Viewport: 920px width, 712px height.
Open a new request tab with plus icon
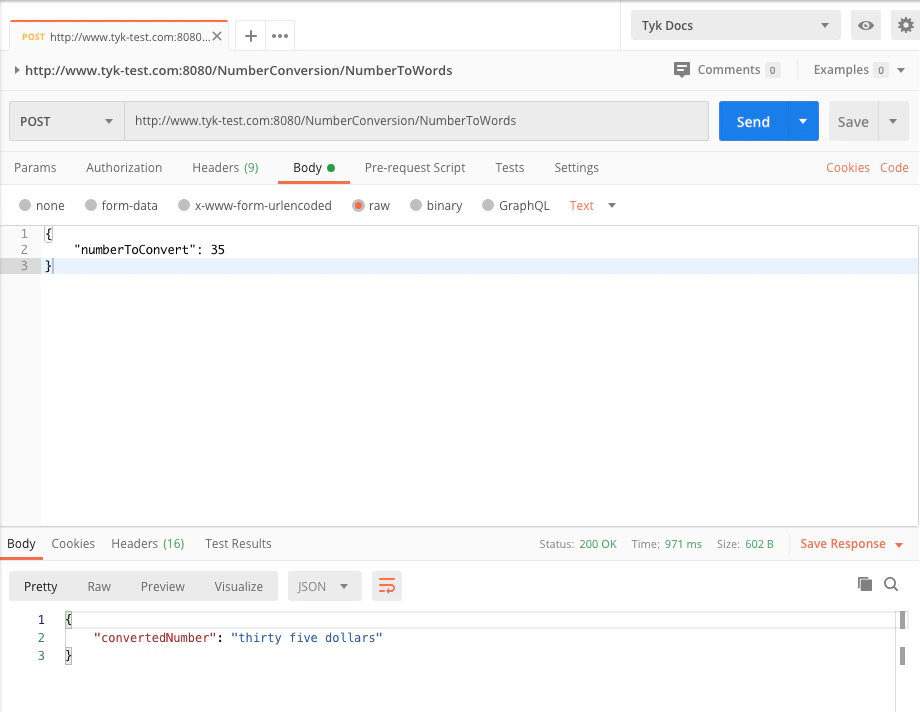(x=251, y=36)
